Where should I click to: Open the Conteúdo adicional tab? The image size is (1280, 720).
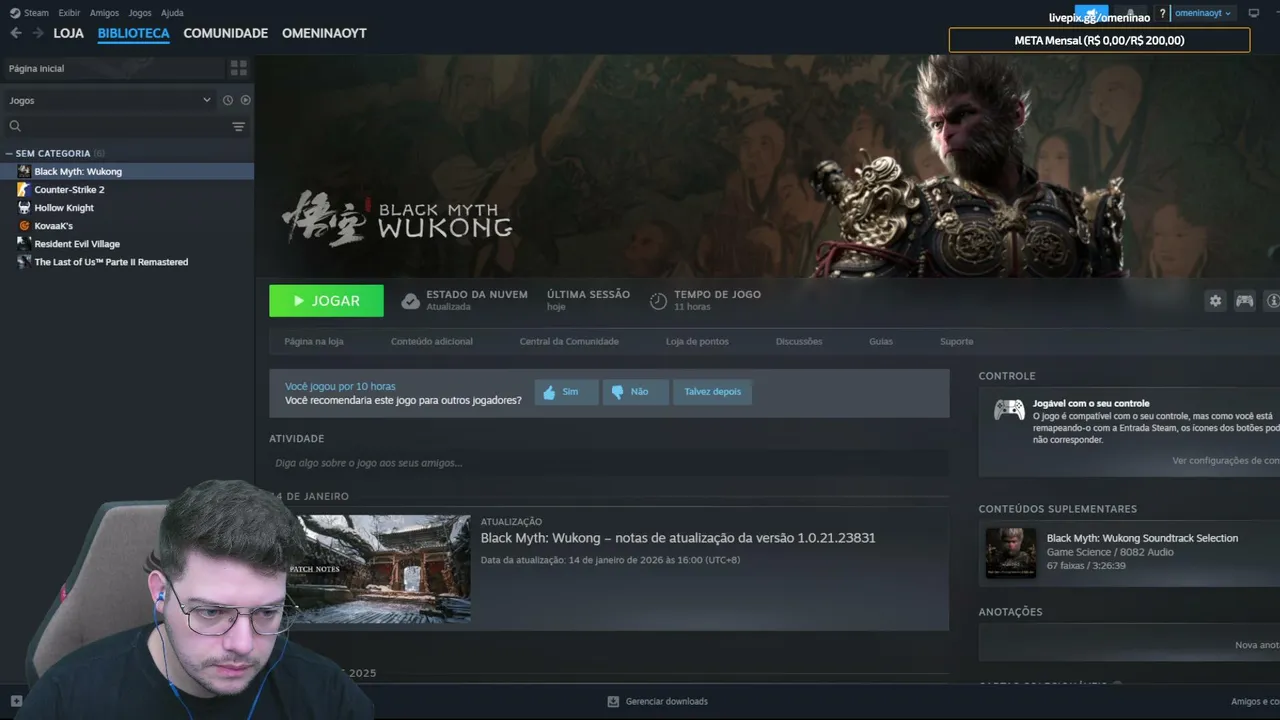pos(432,341)
